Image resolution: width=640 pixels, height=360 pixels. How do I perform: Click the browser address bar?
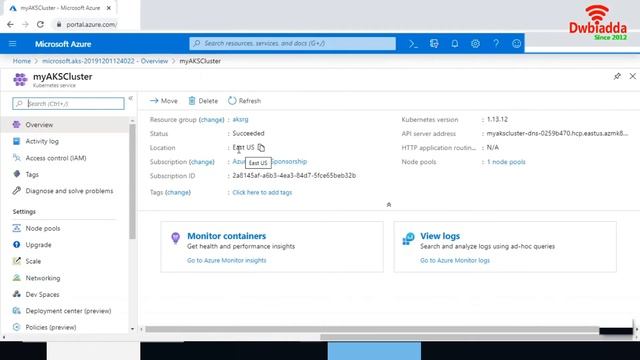tap(92, 24)
